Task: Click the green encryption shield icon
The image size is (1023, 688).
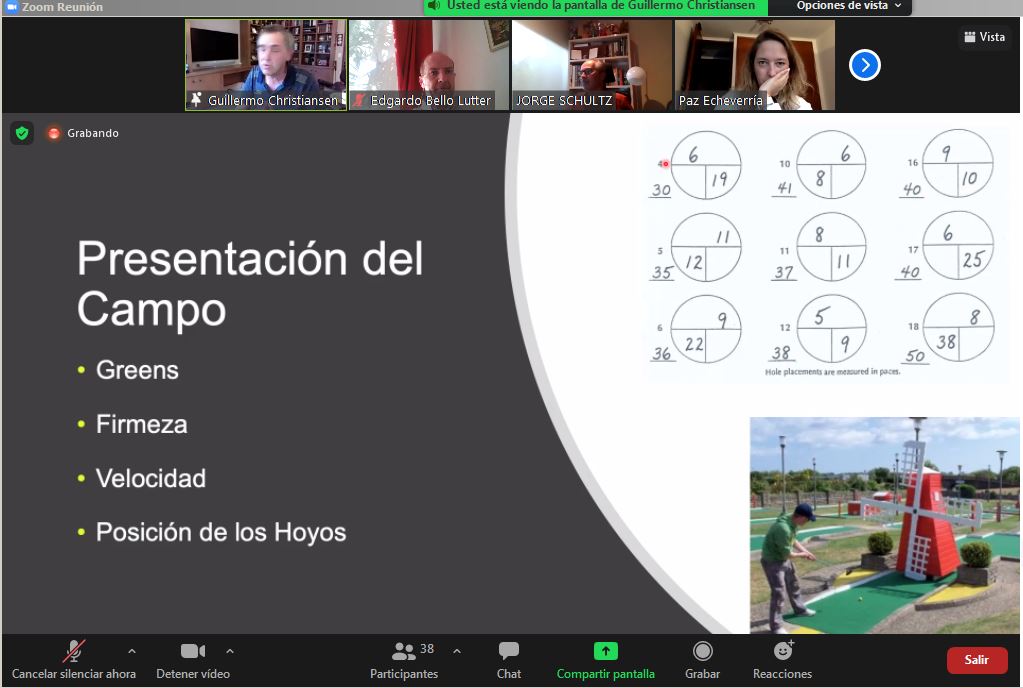Action: (22, 133)
